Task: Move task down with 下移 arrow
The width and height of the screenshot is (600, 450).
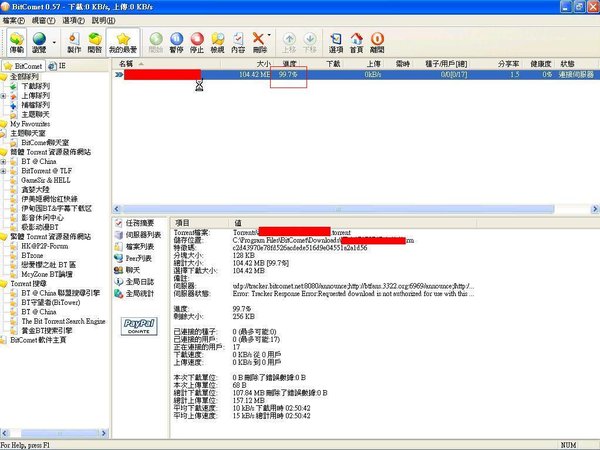Action: click(x=310, y=42)
